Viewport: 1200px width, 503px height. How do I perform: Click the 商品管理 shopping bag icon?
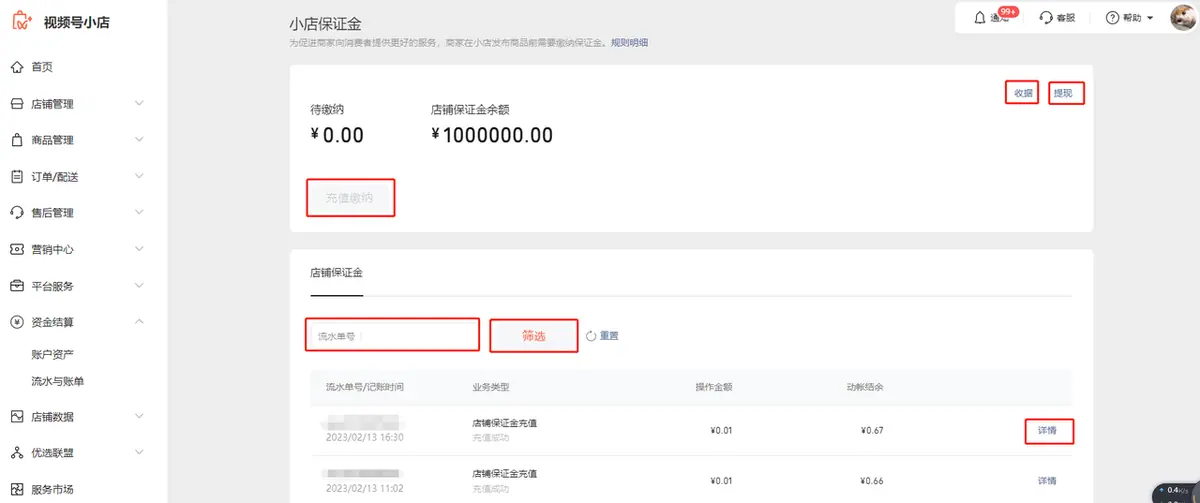(x=17, y=140)
